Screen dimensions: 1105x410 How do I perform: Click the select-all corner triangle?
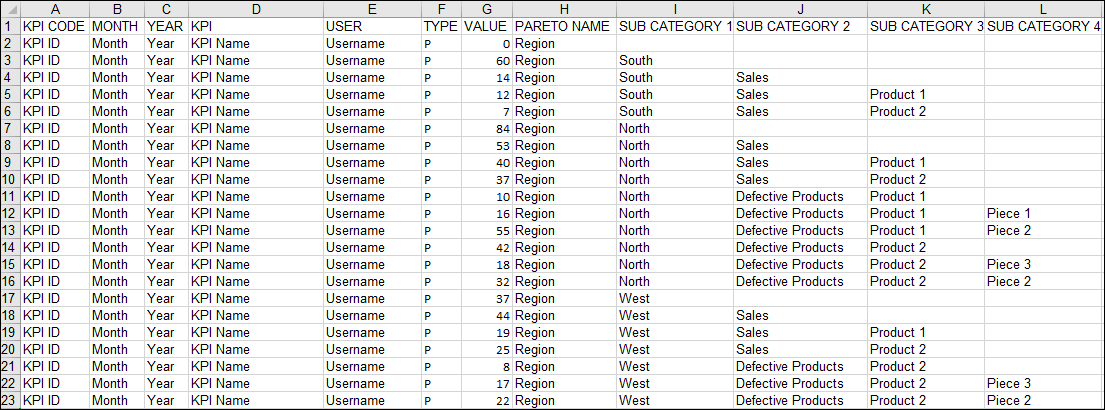(10, 9)
